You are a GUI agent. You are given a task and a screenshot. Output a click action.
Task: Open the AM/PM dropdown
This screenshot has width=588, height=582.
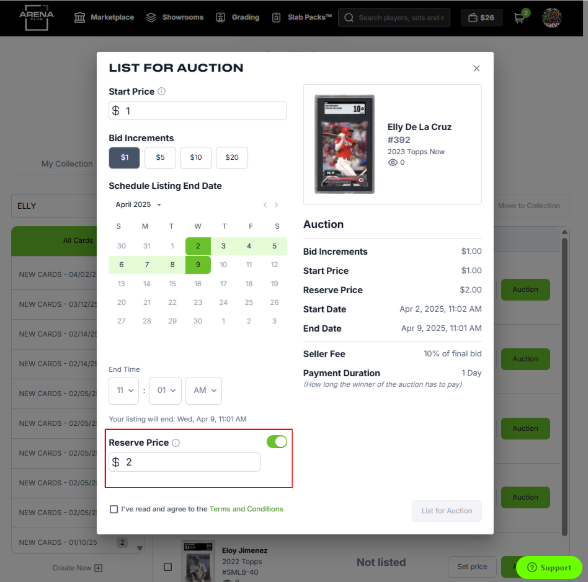[204, 390]
